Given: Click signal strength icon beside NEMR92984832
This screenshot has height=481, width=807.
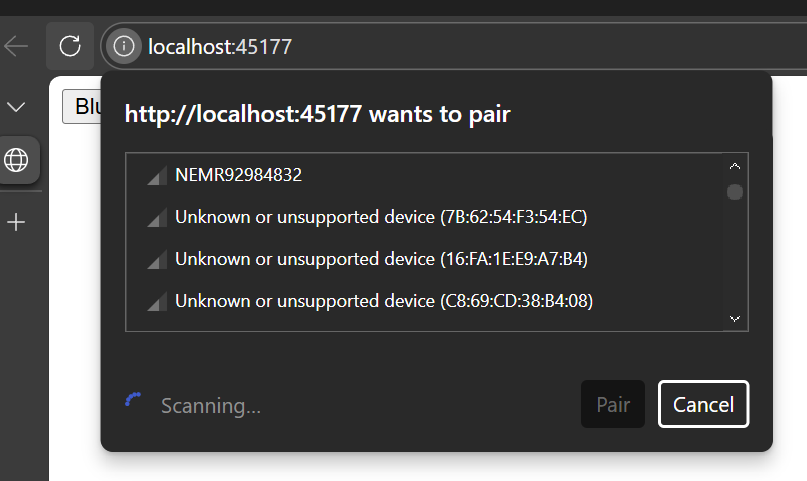Looking at the screenshot, I should point(156,176).
